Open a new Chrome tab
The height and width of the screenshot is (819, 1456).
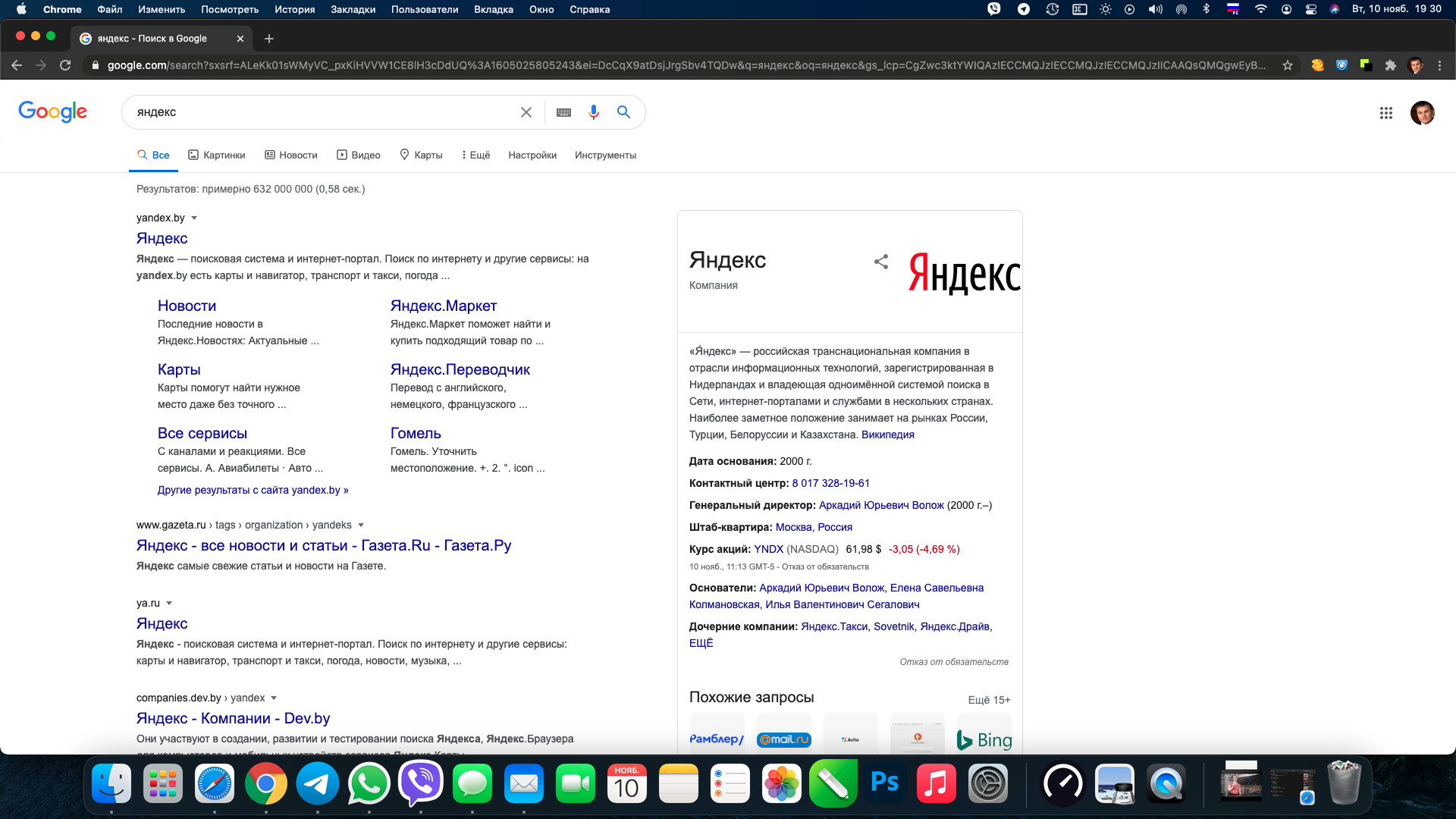tap(269, 39)
